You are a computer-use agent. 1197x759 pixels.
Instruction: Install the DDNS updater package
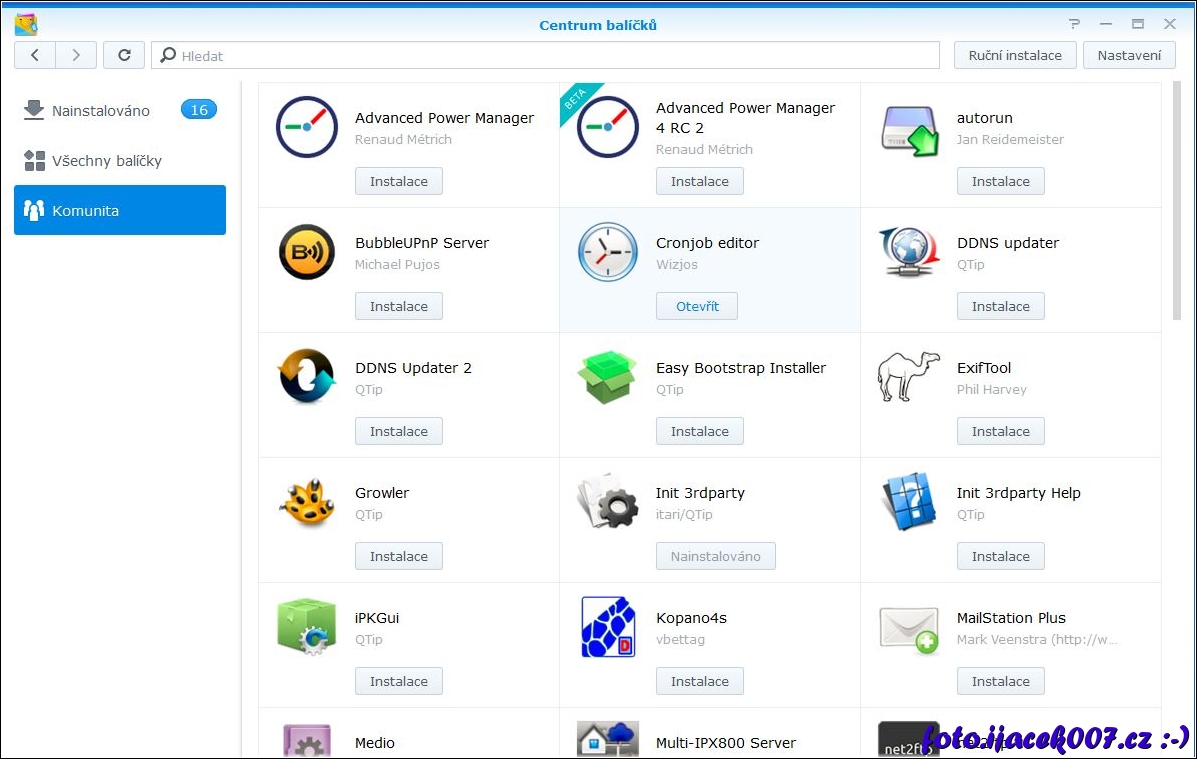click(x=1000, y=306)
